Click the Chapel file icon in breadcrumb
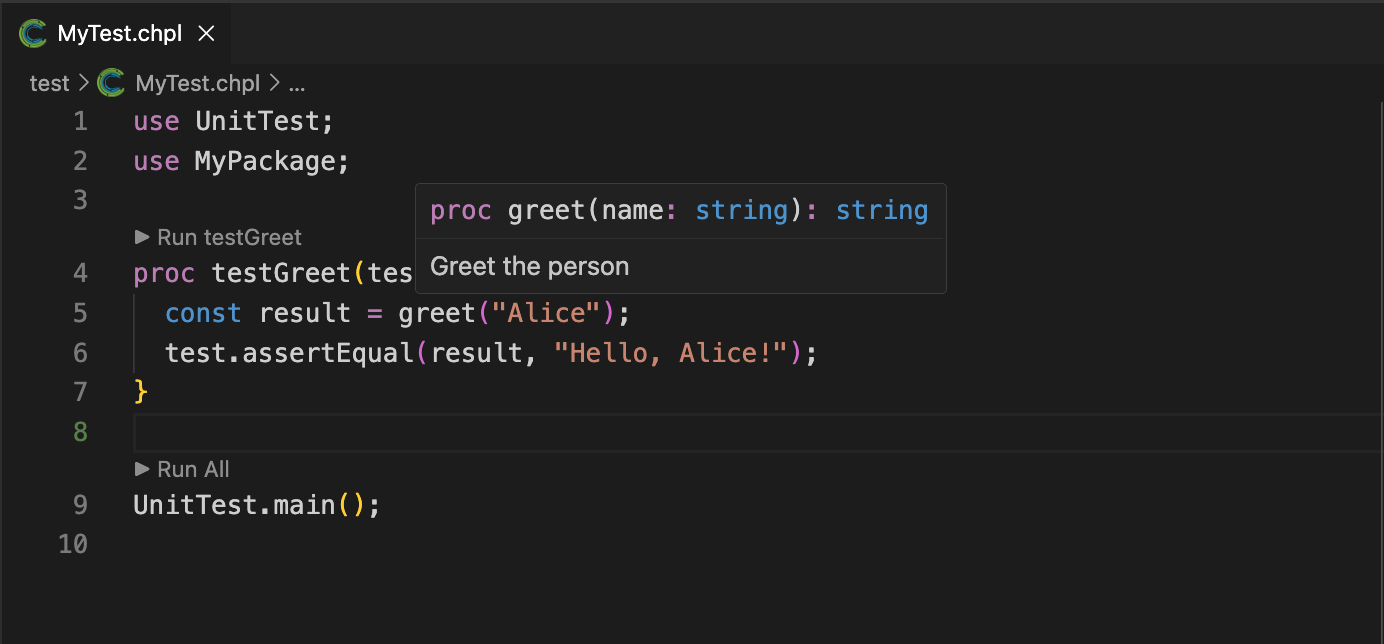 point(111,83)
